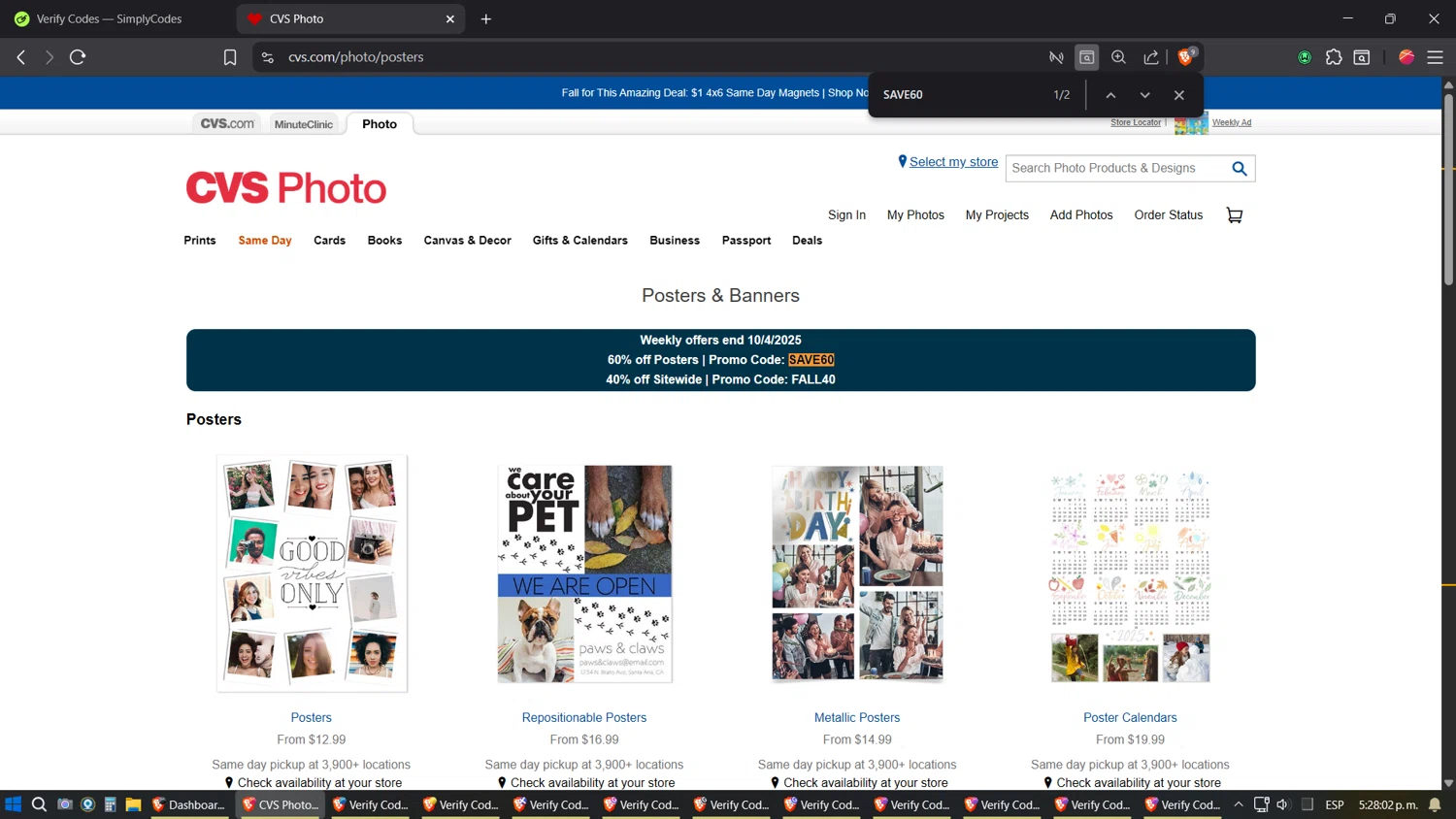Open the Cards menu
Image resolution: width=1456 pixels, height=819 pixels.
point(329,241)
